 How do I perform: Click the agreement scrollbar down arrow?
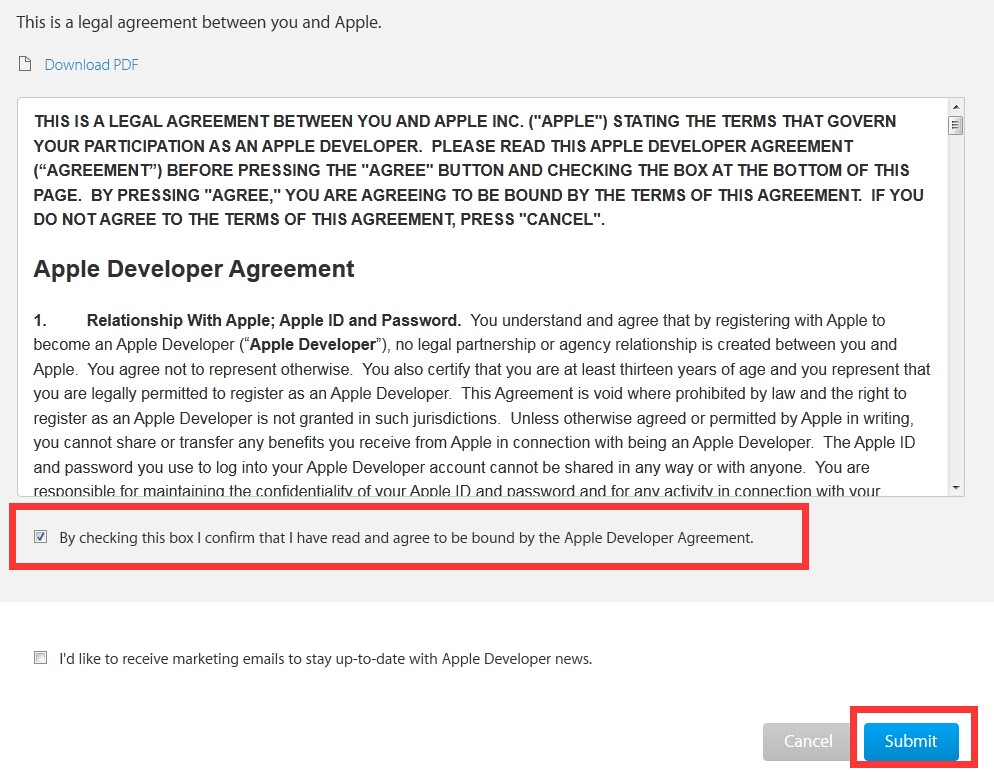coord(955,487)
